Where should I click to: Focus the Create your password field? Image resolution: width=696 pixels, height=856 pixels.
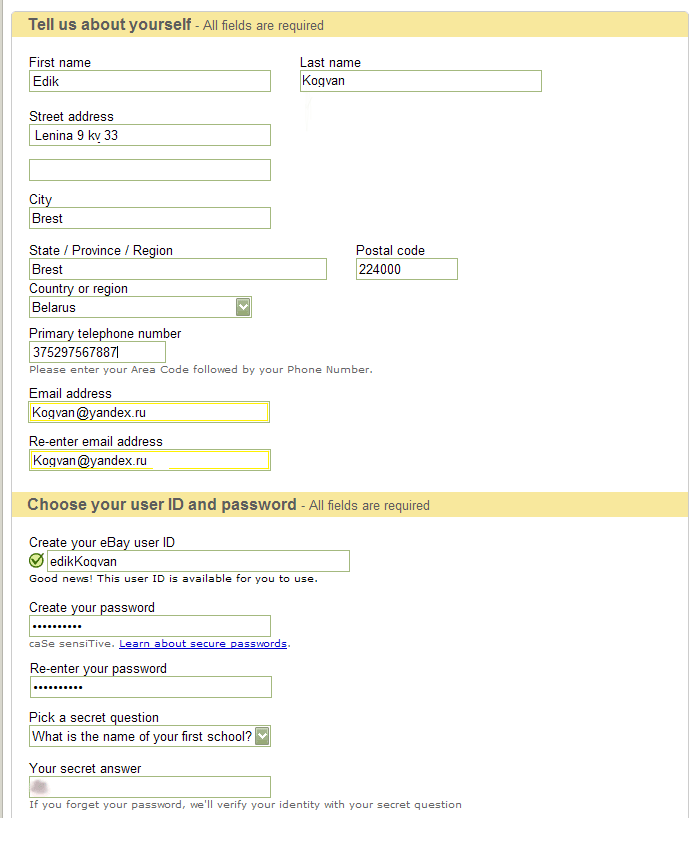[x=150, y=626]
